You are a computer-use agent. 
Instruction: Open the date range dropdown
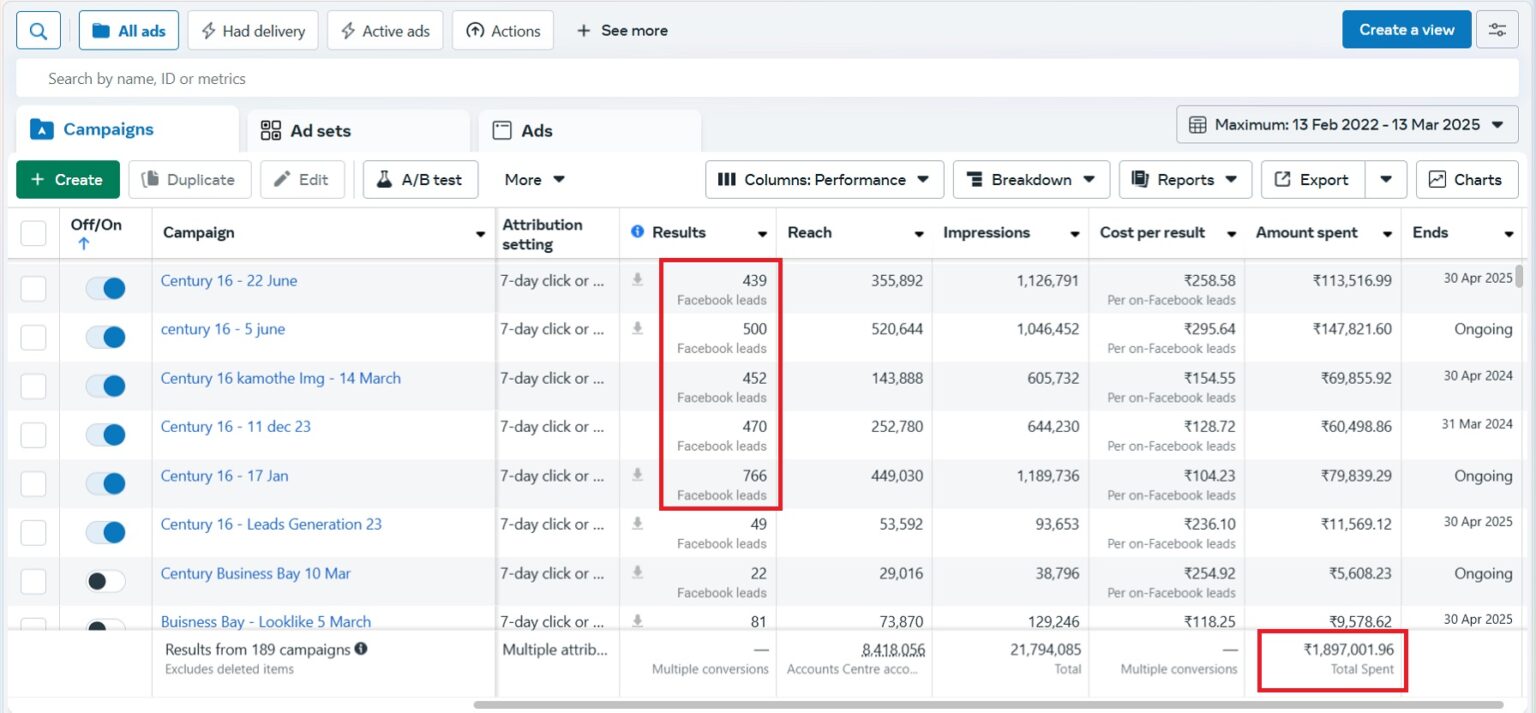point(1347,125)
